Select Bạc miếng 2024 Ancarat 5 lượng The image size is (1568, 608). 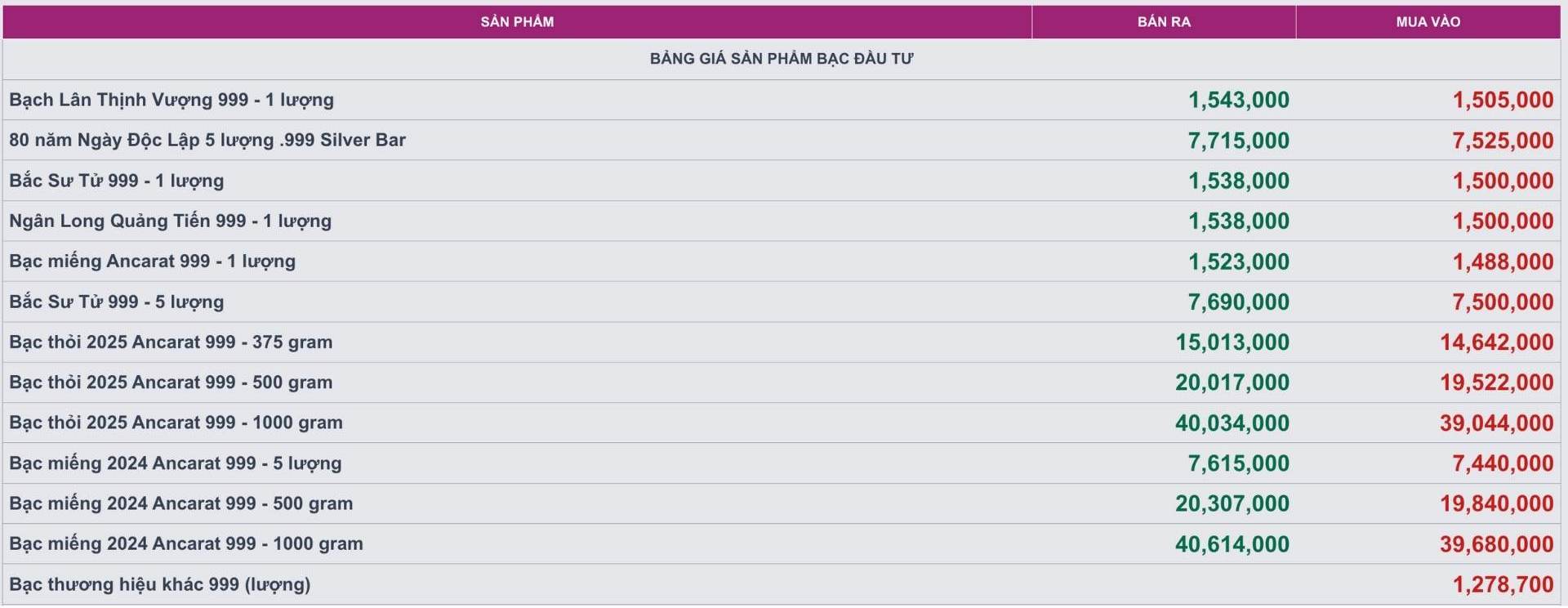pyautogui.click(x=176, y=463)
